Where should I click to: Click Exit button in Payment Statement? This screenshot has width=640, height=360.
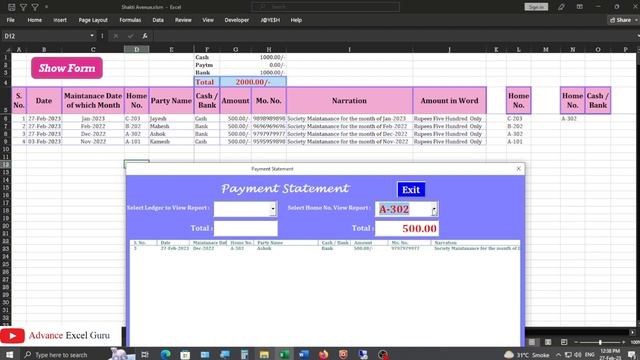pos(411,189)
